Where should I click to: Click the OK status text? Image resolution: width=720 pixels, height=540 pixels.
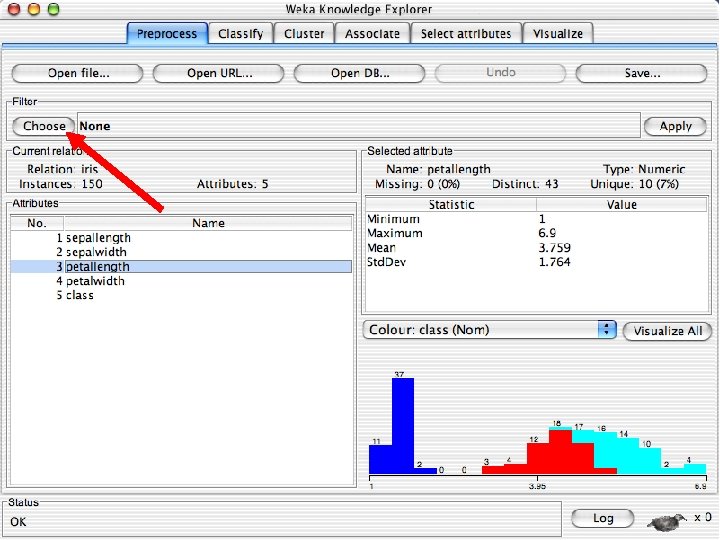coord(18,522)
